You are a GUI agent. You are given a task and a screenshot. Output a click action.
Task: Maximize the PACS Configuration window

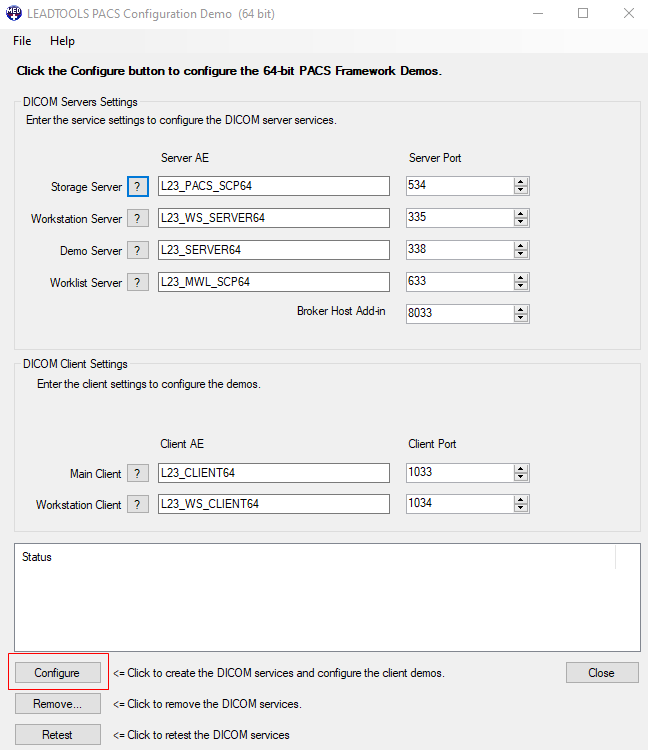coord(583,13)
